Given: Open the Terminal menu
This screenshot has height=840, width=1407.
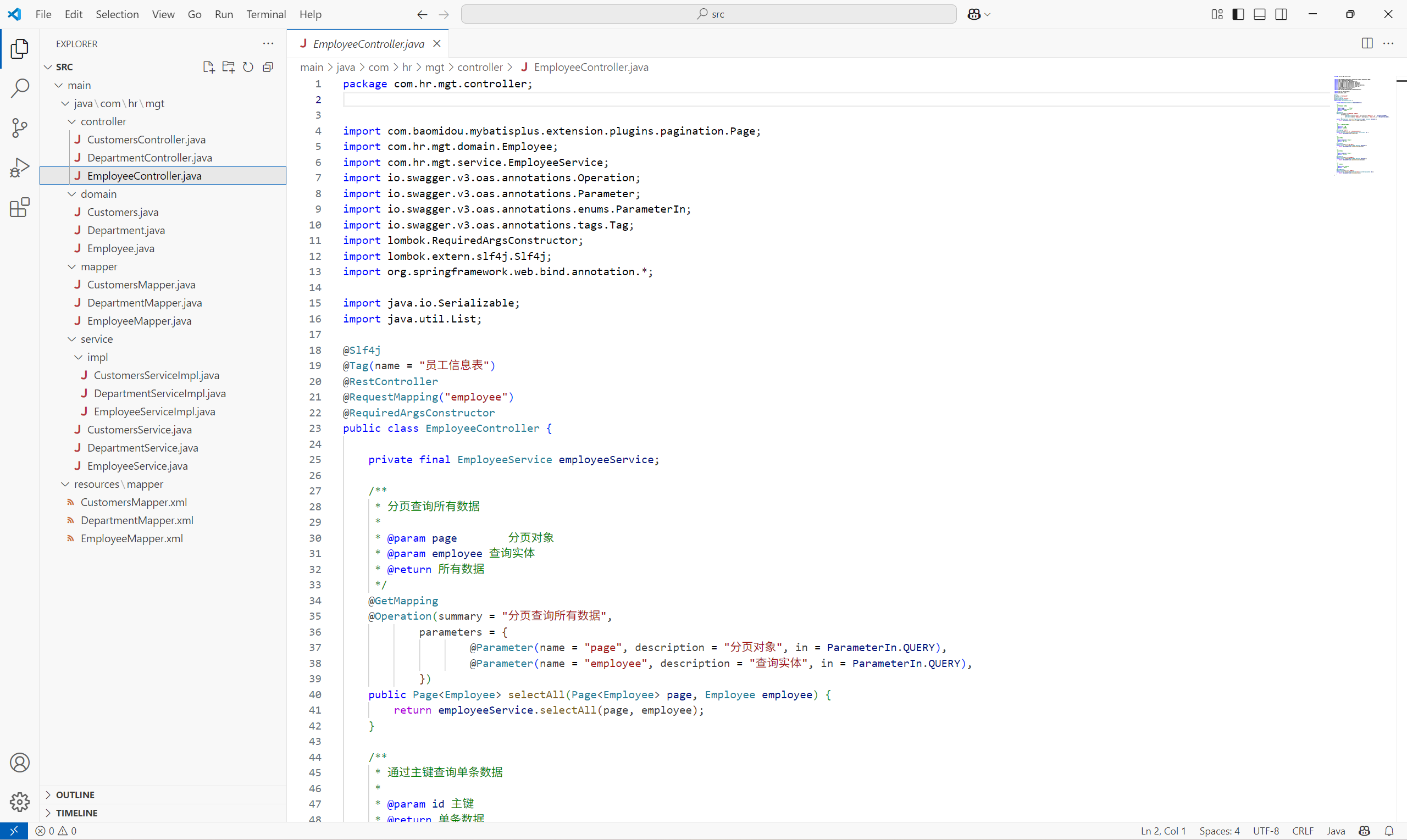Looking at the screenshot, I should coord(265,14).
